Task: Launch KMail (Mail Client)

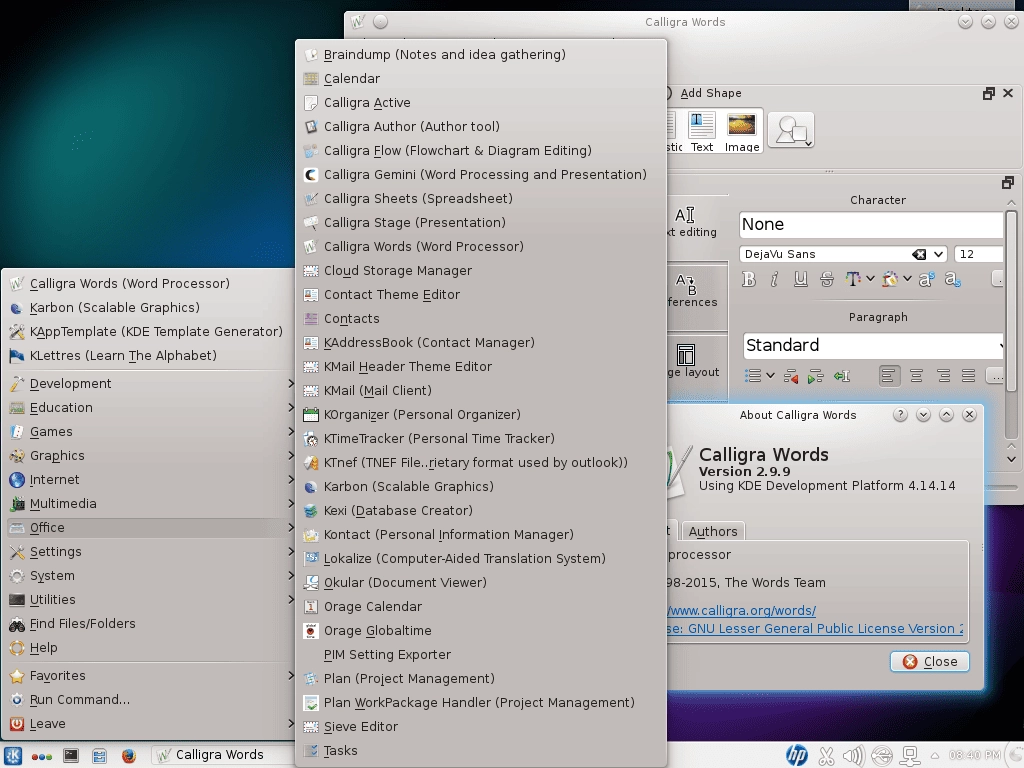Action: pyautogui.click(x=481, y=391)
